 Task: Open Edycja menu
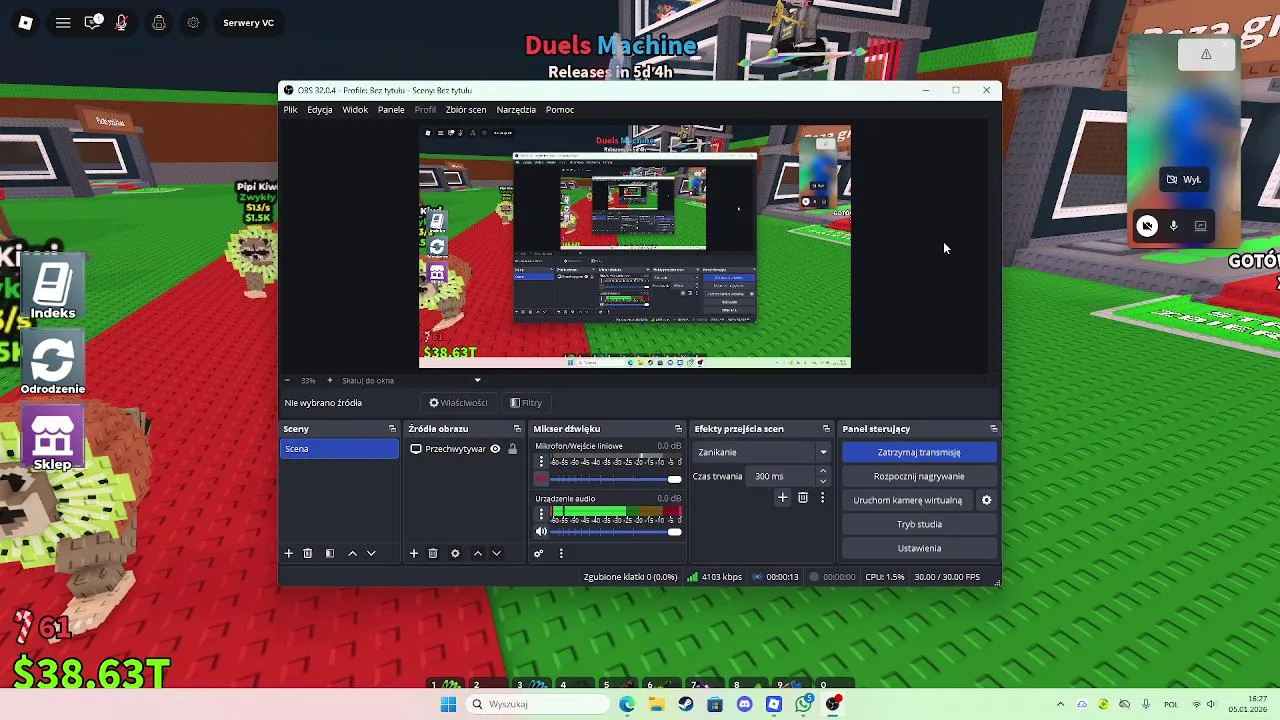point(320,110)
